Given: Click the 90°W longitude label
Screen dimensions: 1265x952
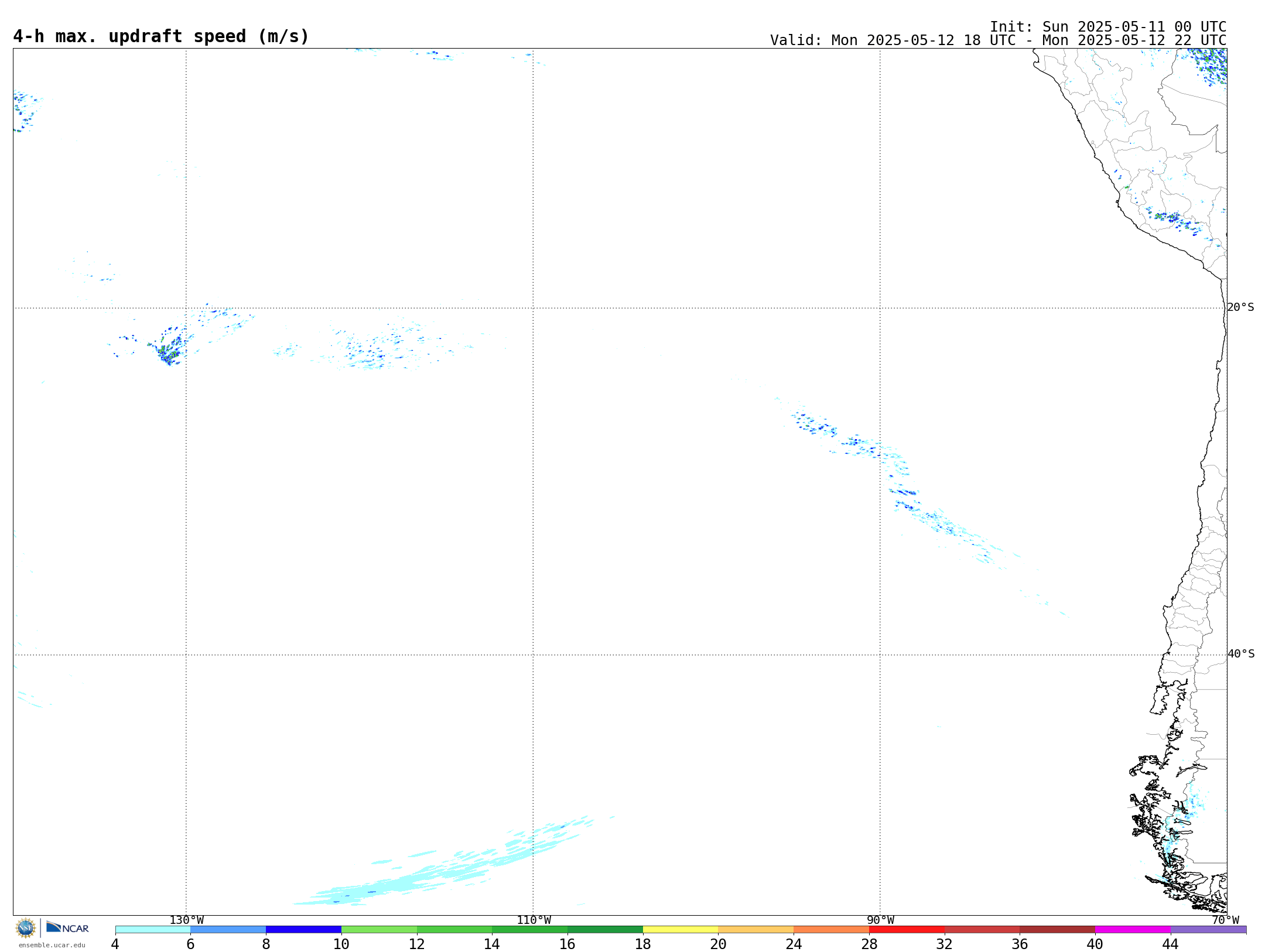Looking at the screenshot, I should [x=880, y=920].
